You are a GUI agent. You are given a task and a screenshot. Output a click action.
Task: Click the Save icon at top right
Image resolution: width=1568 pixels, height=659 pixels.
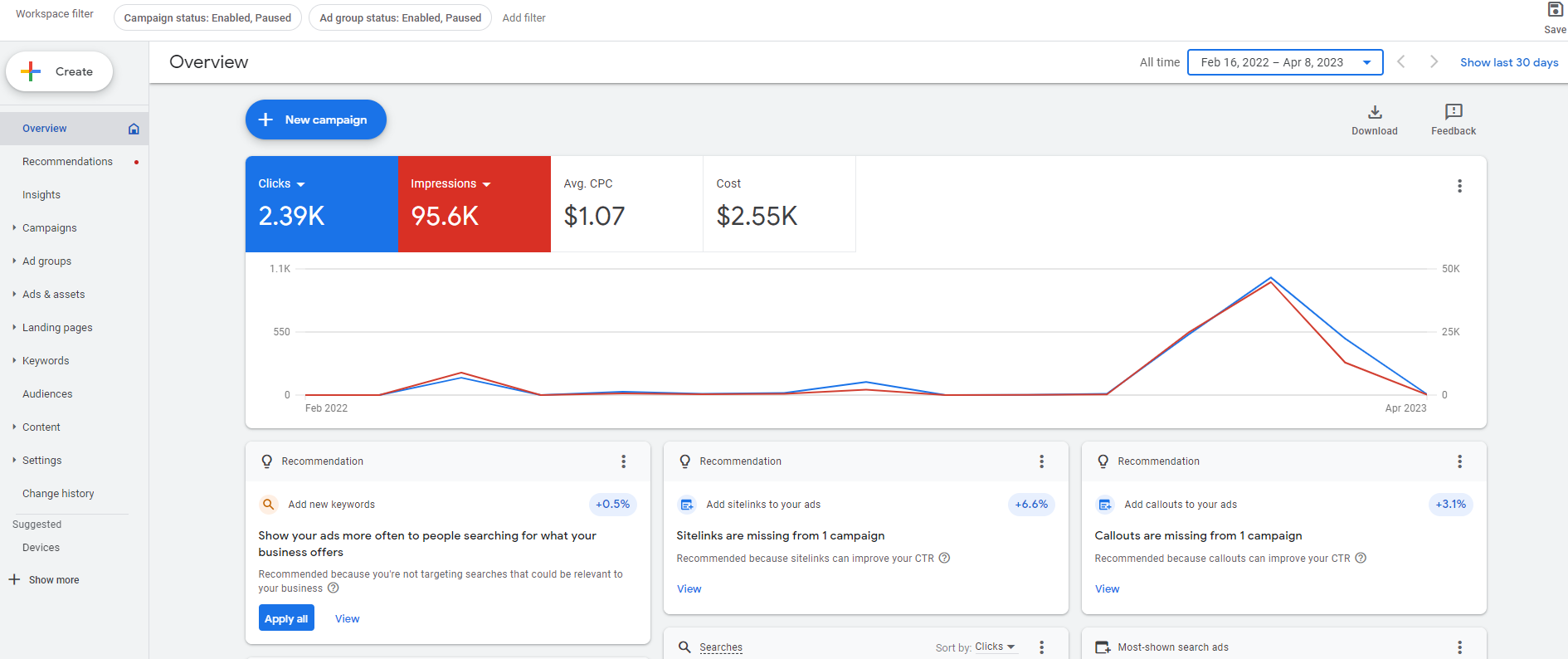click(x=1555, y=10)
